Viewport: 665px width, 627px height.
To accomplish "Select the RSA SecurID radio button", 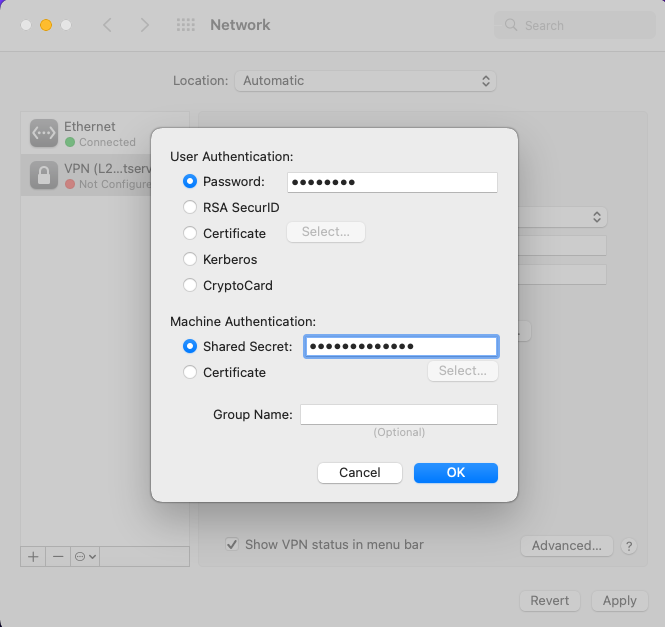I will click(x=190, y=207).
